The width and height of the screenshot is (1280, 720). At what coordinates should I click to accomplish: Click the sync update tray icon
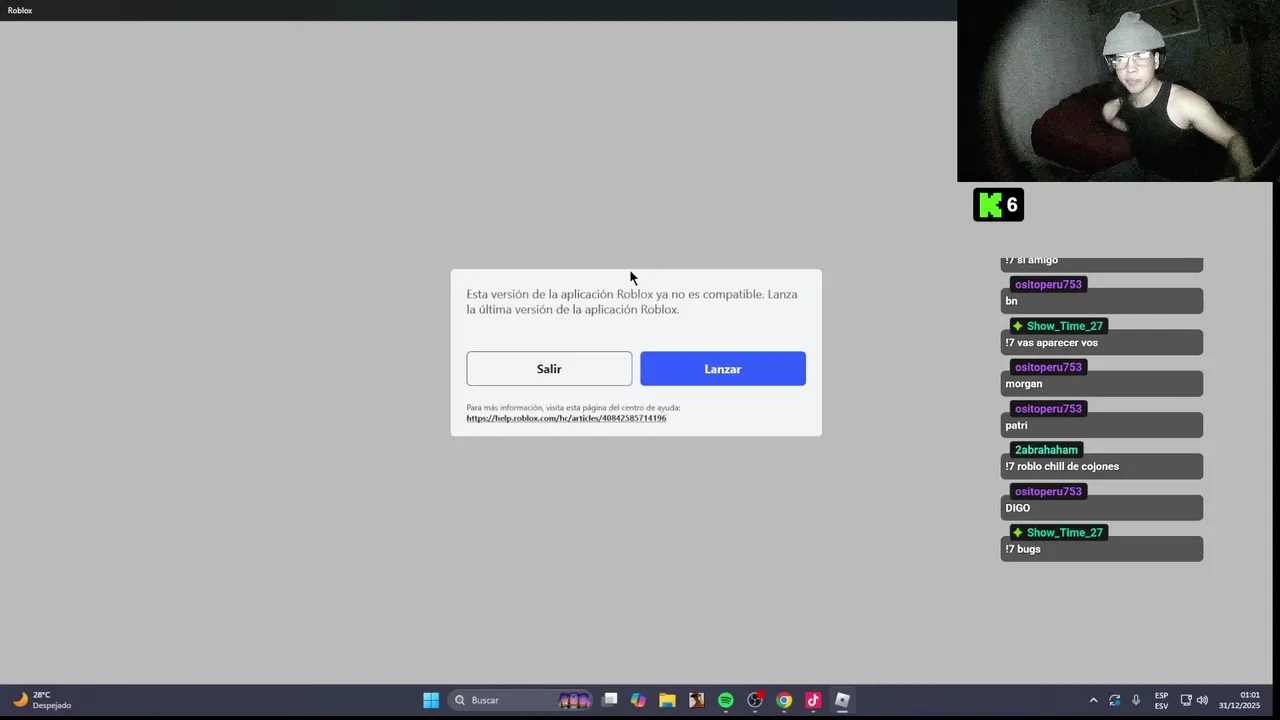(1114, 700)
